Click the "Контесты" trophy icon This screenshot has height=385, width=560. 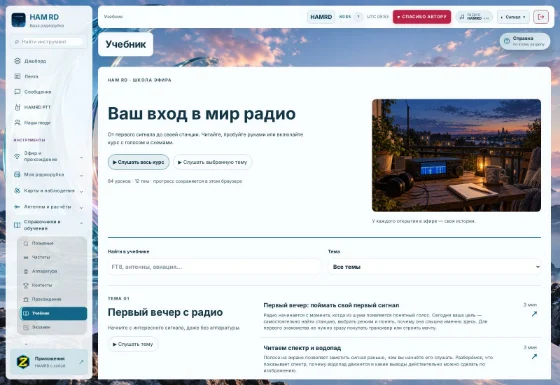click(x=26, y=285)
